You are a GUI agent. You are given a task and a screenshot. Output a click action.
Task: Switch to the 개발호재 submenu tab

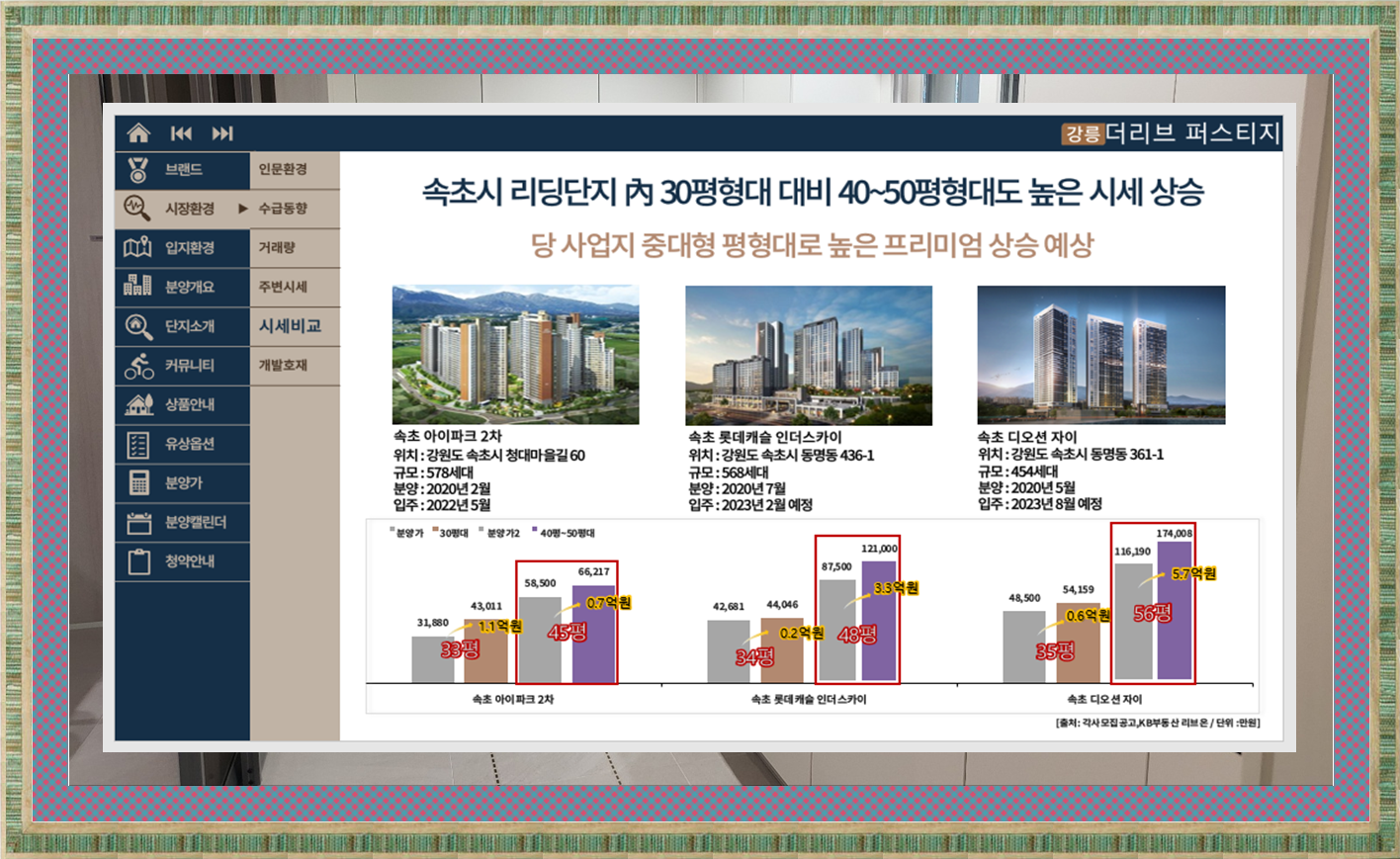tap(295, 366)
